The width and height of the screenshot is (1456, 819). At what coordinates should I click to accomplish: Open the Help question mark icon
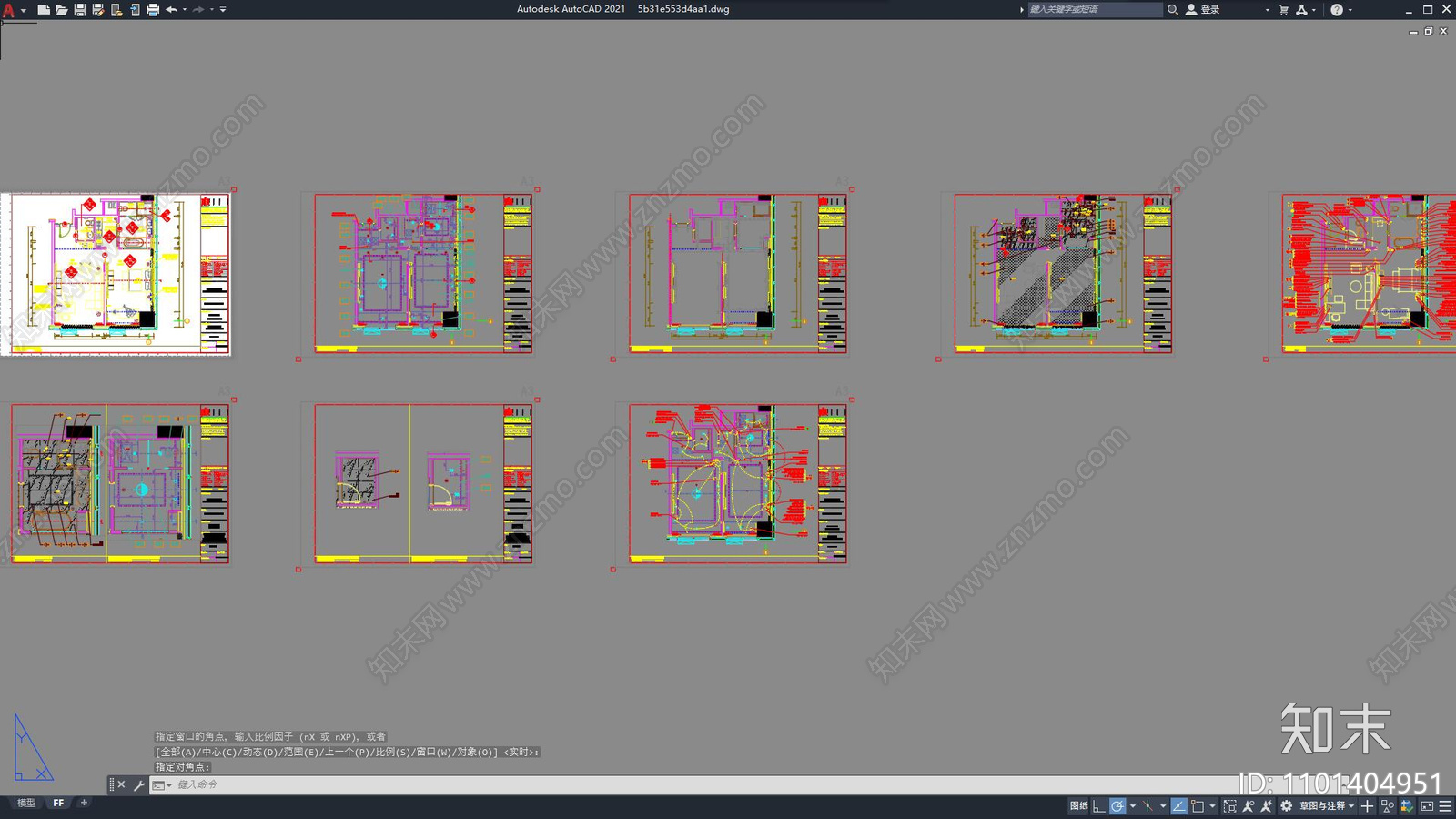[1336, 9]
